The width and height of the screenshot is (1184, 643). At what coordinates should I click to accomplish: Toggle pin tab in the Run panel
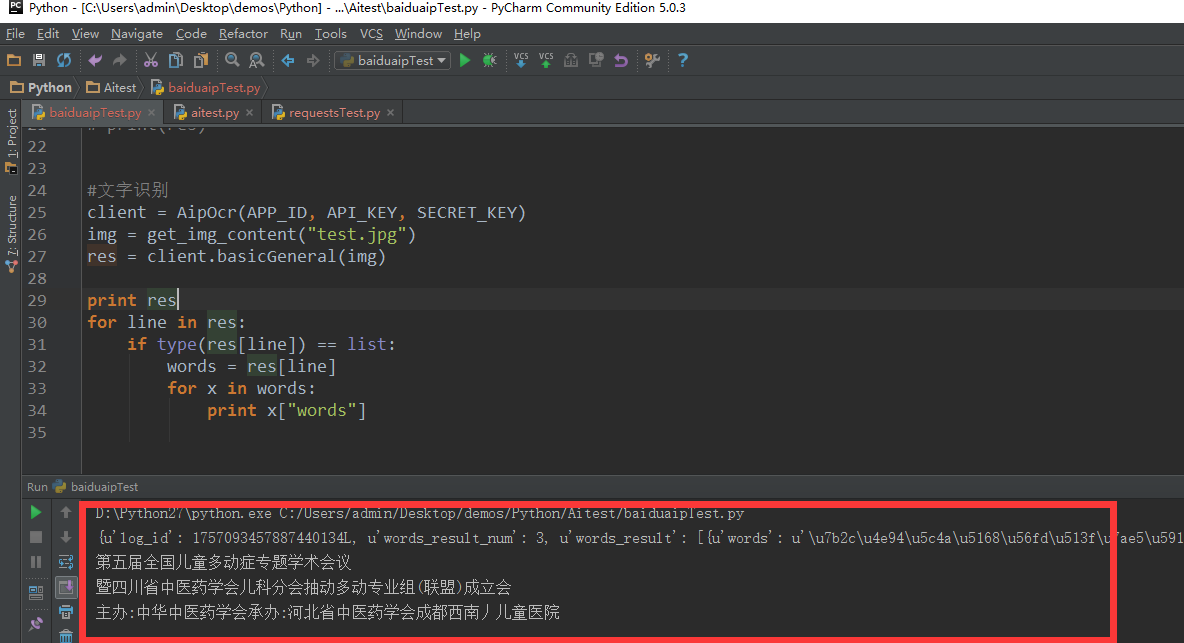(x=36, y=624)
